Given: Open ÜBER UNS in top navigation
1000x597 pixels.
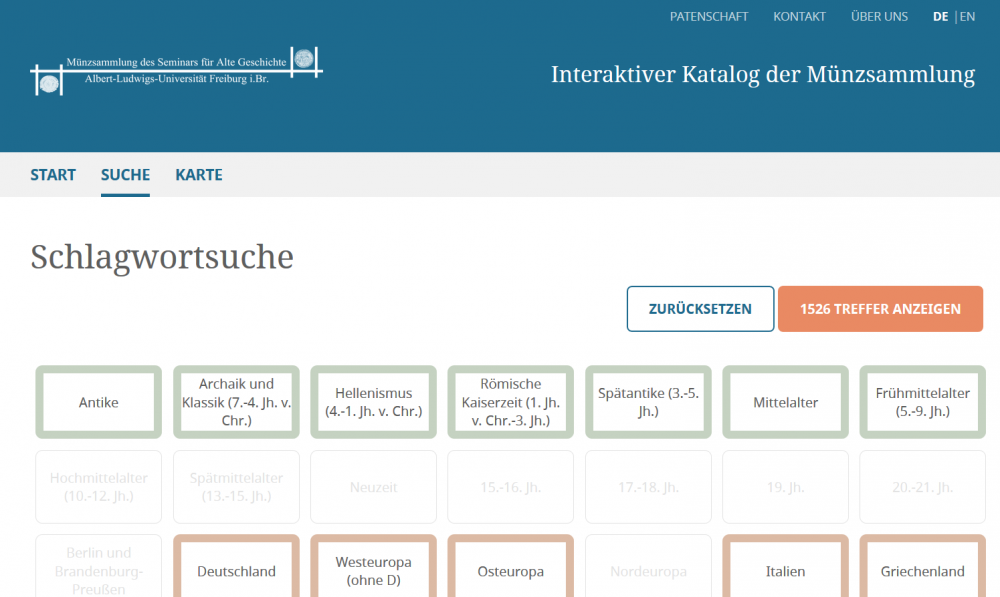Looking at the screenshot, I should pyautogui.click(x=879, y=16).
